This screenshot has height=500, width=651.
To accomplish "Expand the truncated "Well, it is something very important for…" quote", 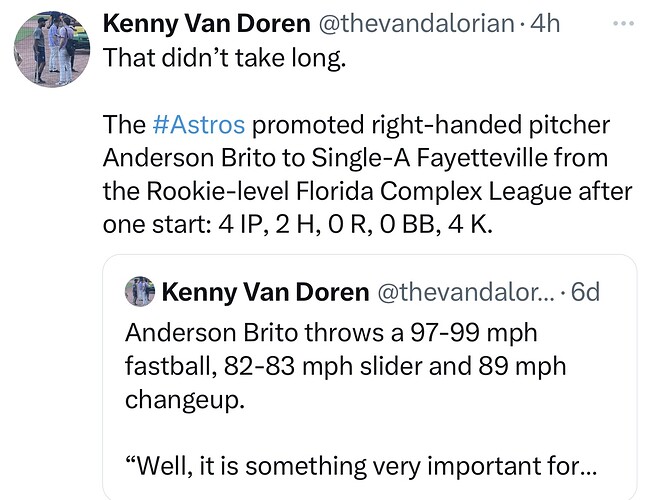I will pos(361,466).
